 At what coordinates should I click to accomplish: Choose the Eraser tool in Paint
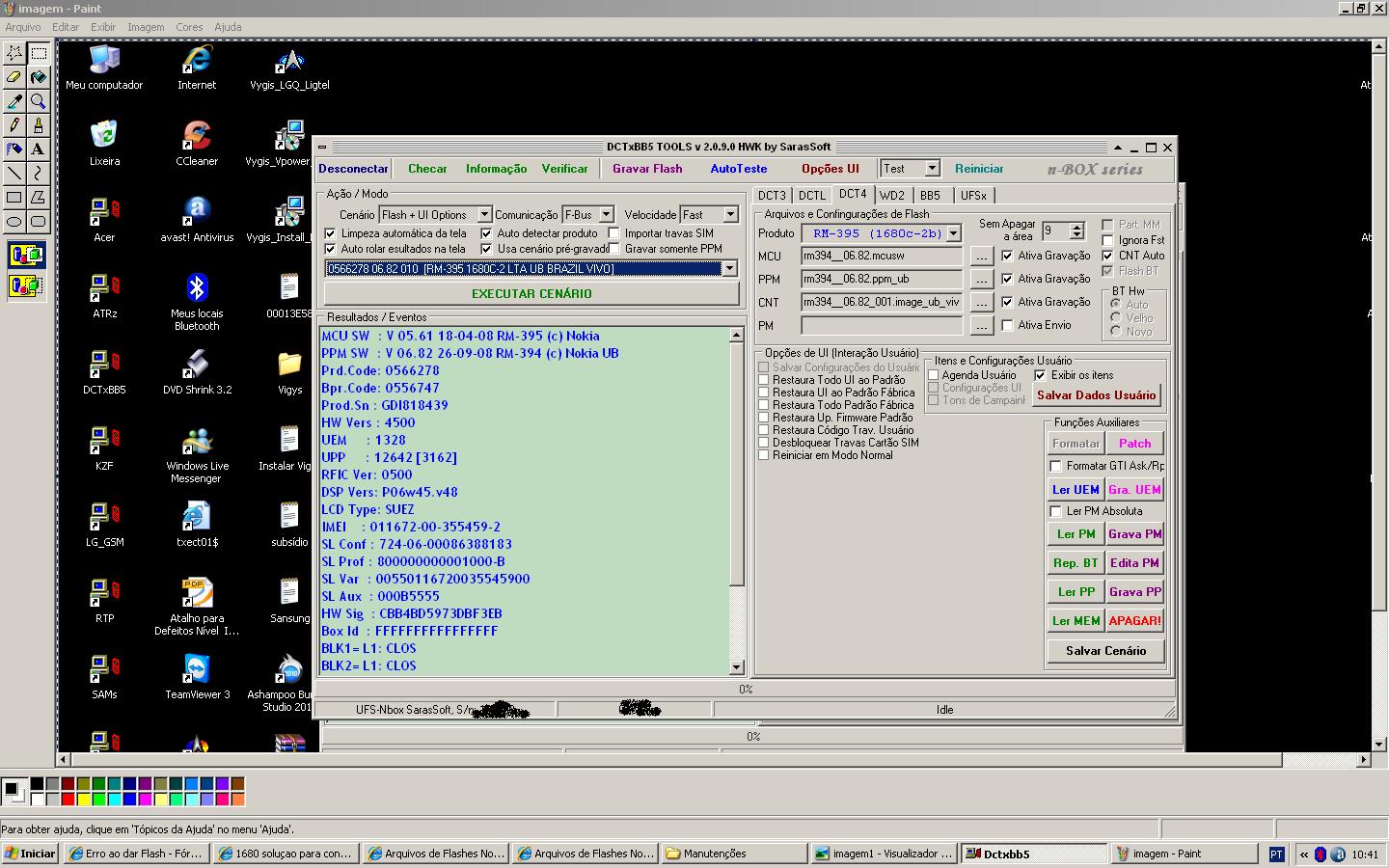(x=14, y=77)
